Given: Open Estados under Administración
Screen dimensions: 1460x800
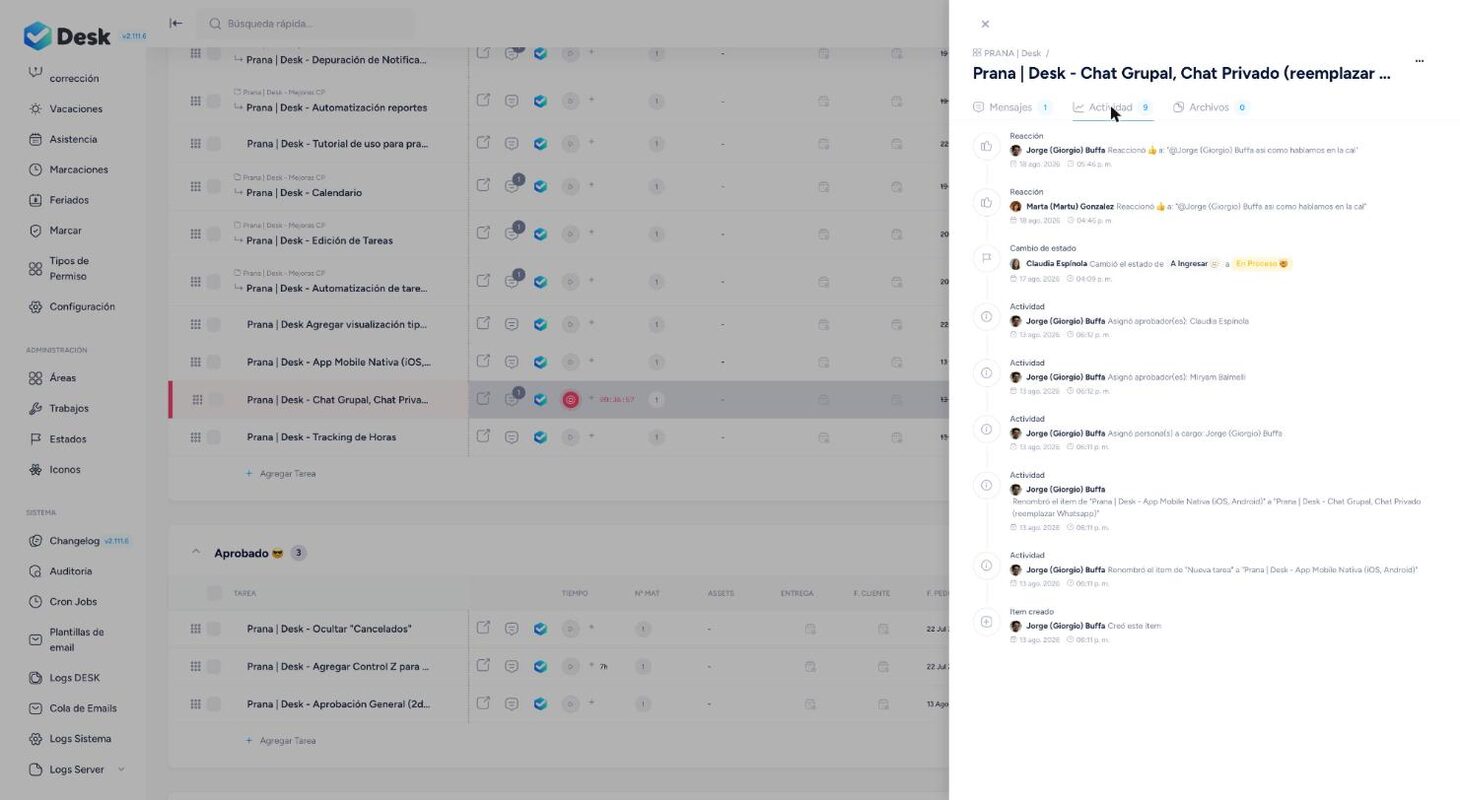Looking at the screenshot, I should pyautogui.click(x=68, y=439).
